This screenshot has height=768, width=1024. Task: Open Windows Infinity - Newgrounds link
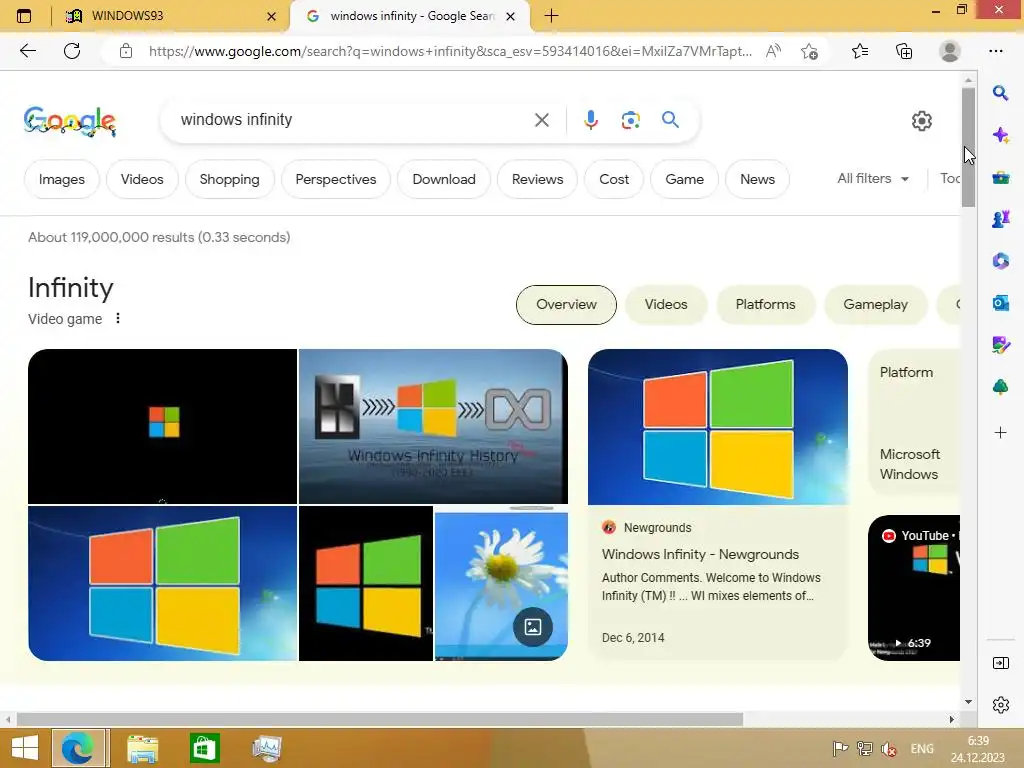[700, 554]
